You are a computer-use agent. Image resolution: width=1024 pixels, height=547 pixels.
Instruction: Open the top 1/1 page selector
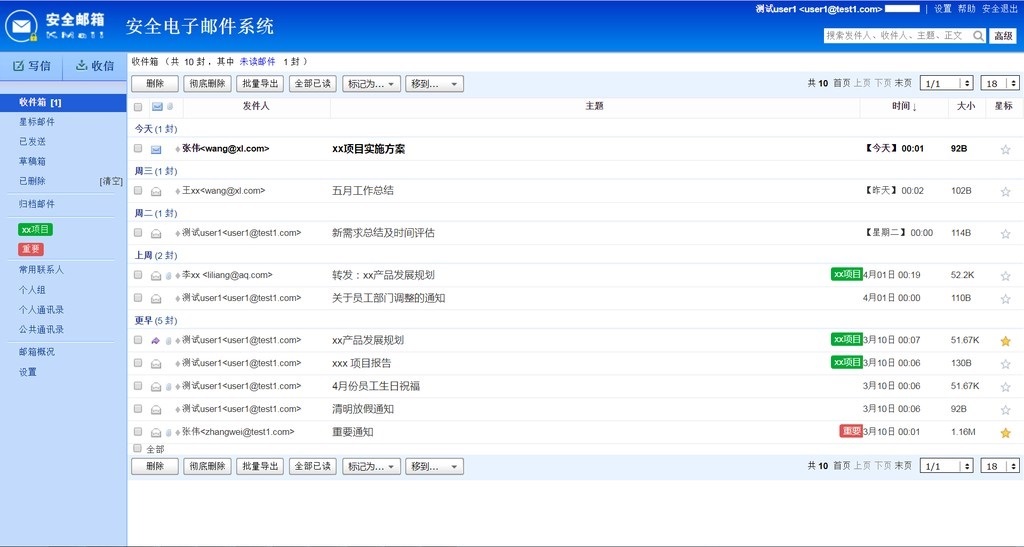[x=946, y=83]
